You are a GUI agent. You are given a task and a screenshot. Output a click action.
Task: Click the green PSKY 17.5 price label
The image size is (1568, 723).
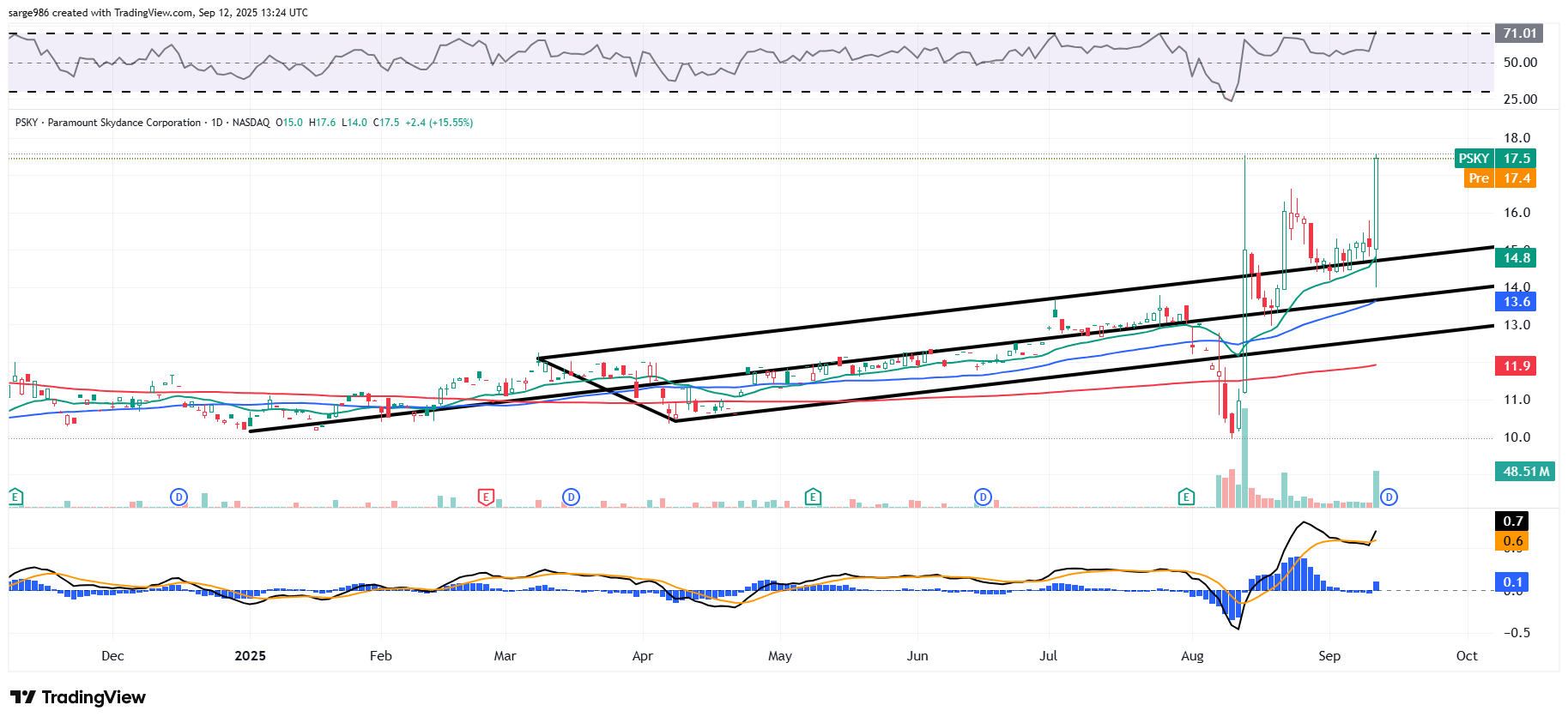[1495, 159]
